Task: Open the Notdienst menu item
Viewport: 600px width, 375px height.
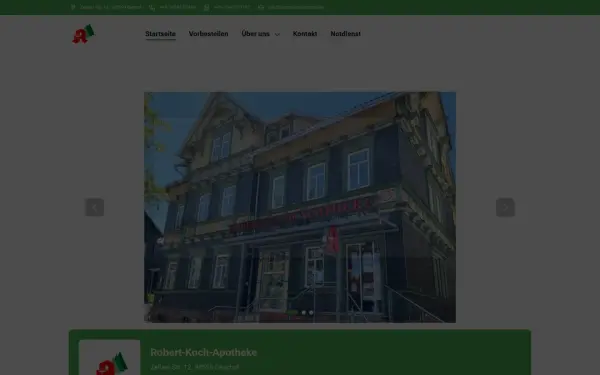Action: pyautogui.click(x=346, y=34)
